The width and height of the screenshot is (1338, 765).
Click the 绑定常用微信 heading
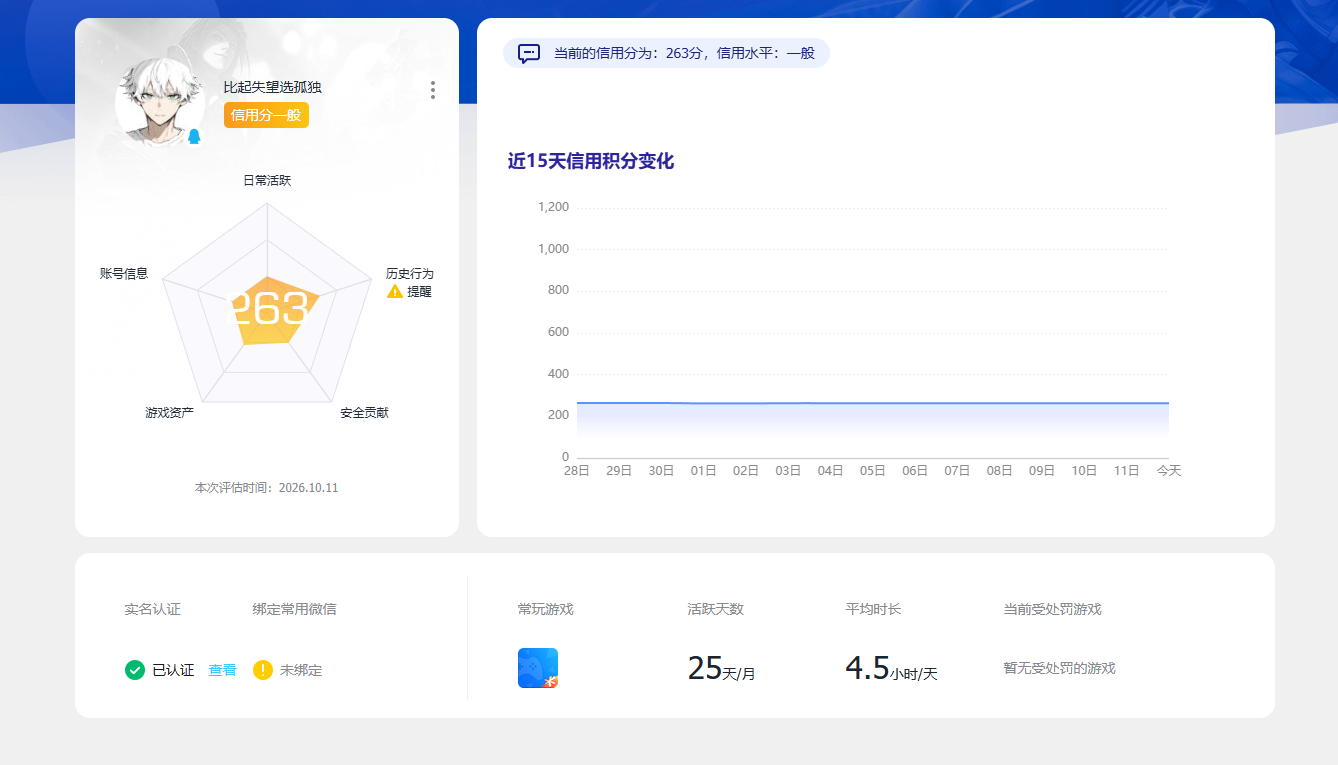294,608
